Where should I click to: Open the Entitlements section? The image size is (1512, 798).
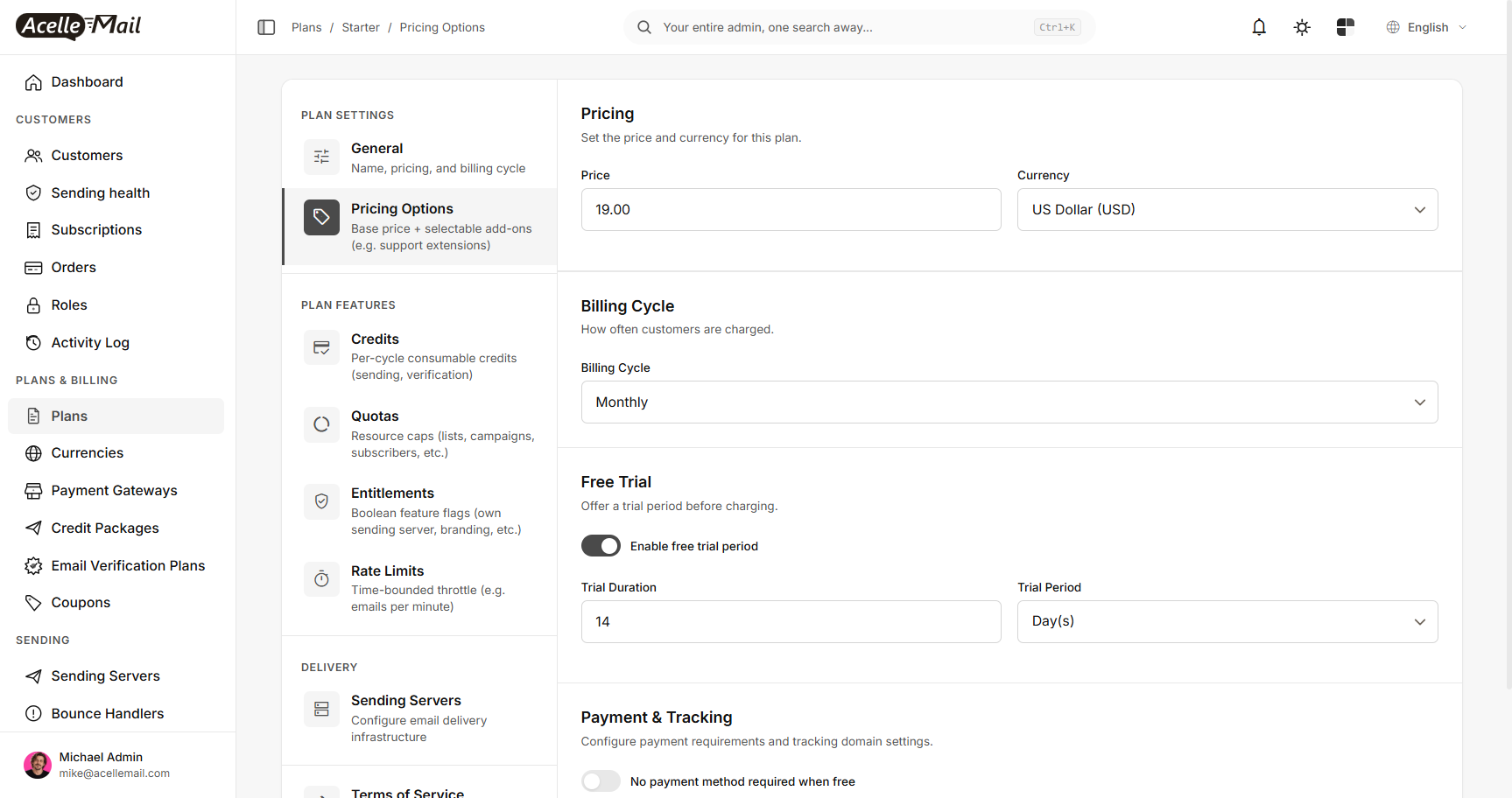419,511
